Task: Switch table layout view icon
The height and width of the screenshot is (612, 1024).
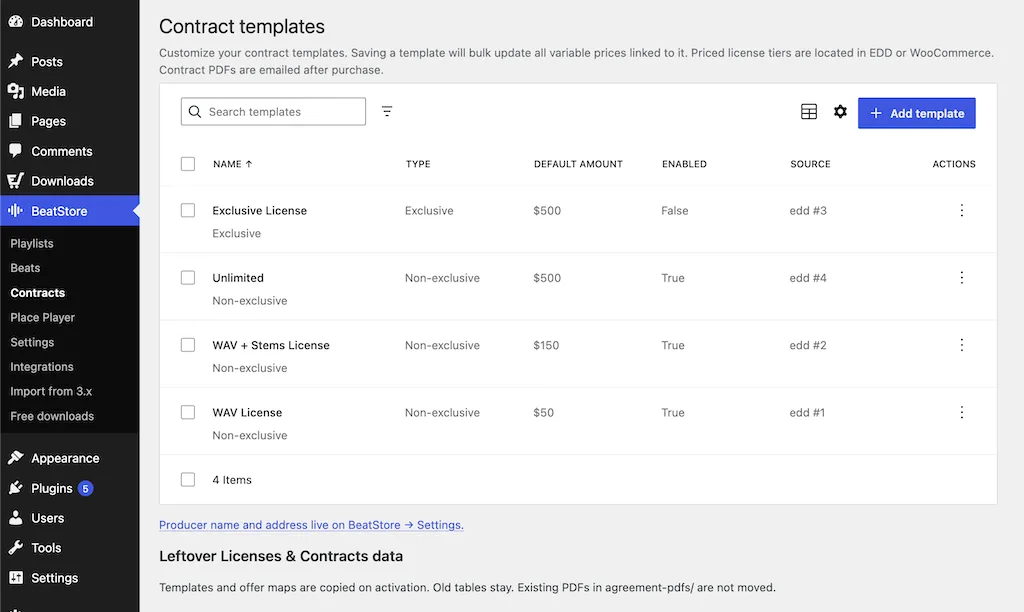Action: pos(808,112)
